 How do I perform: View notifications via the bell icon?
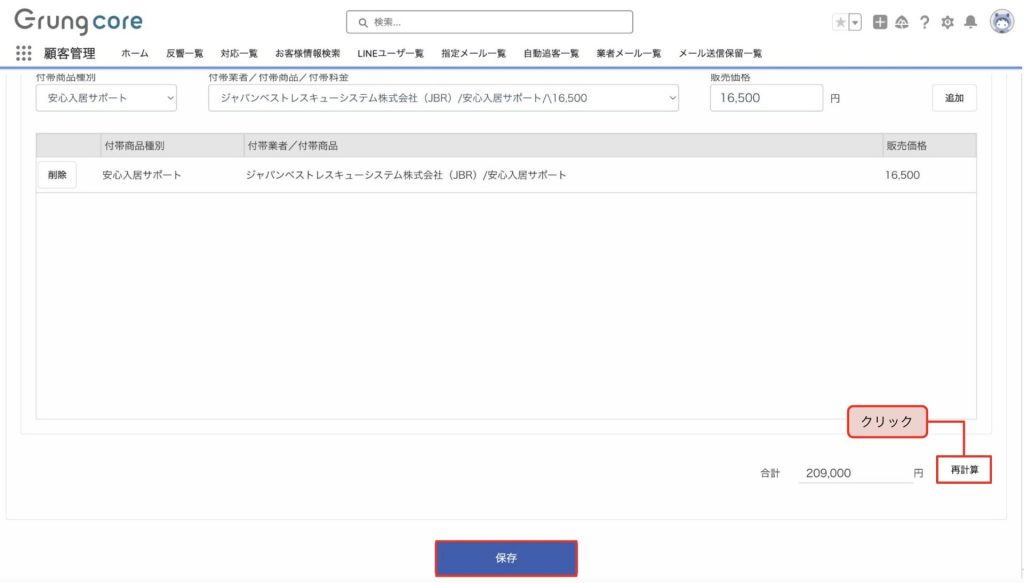(x=970, y=23)
